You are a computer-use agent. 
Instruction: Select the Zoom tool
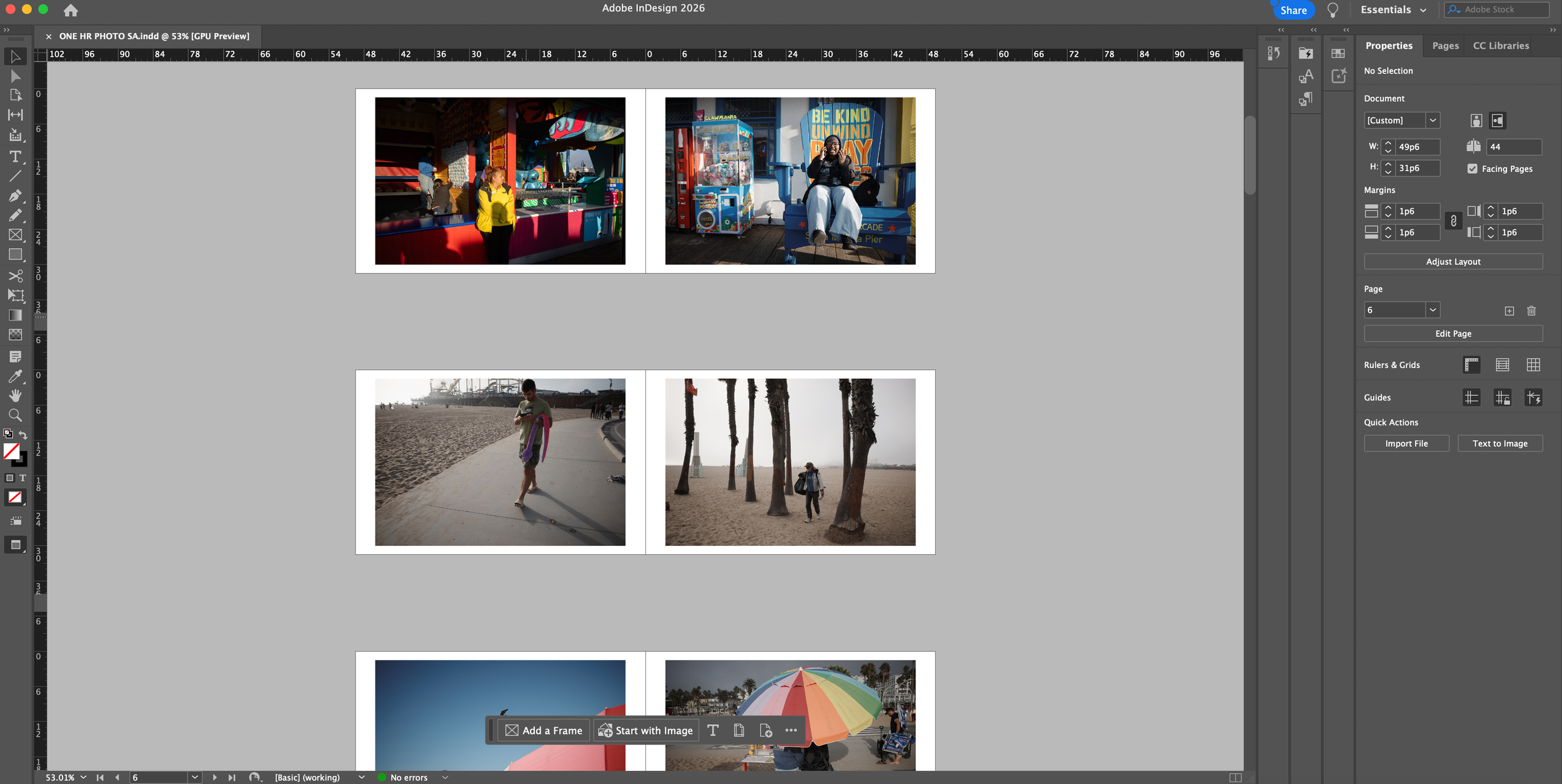pos(15,415)
